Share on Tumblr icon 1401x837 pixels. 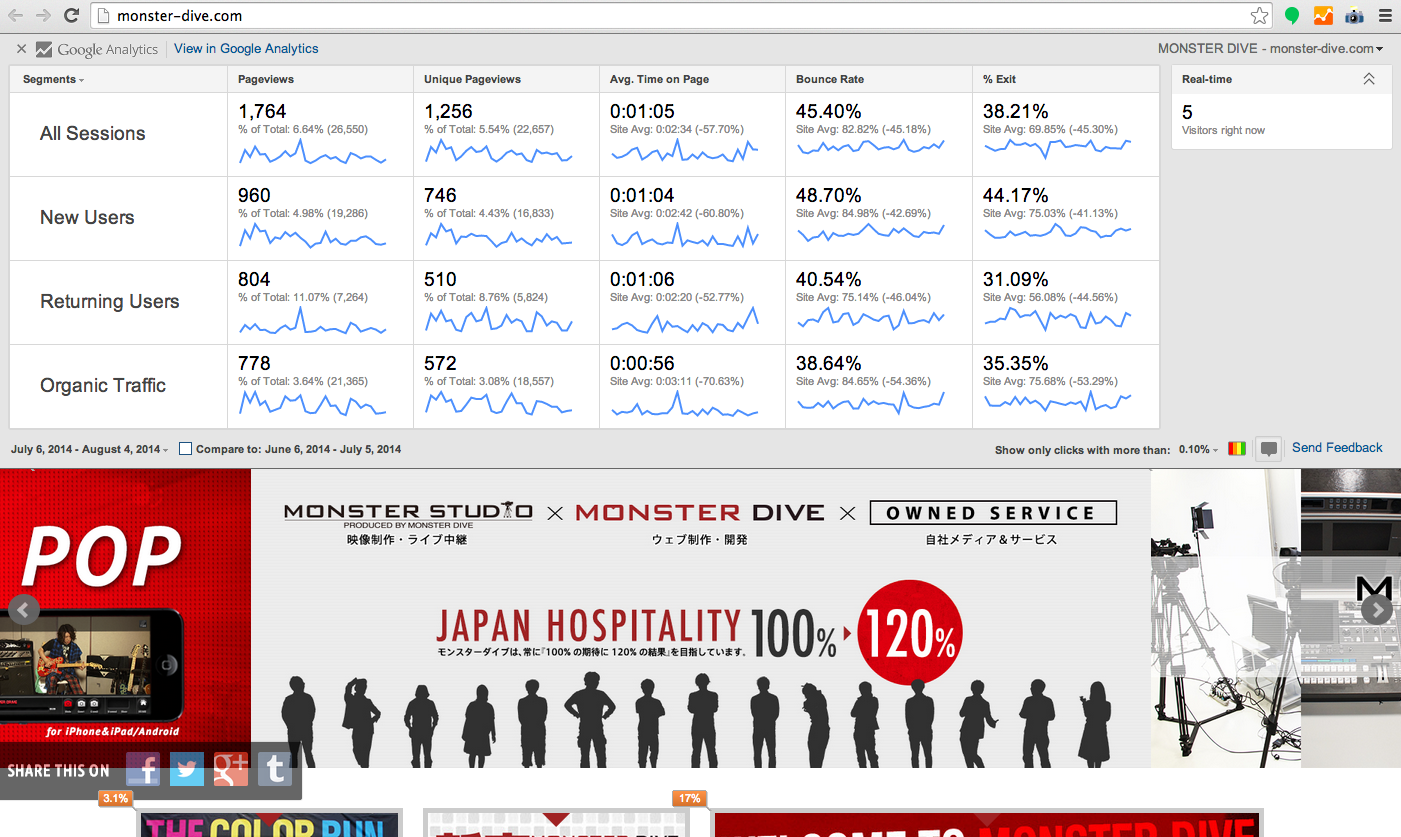275,769
